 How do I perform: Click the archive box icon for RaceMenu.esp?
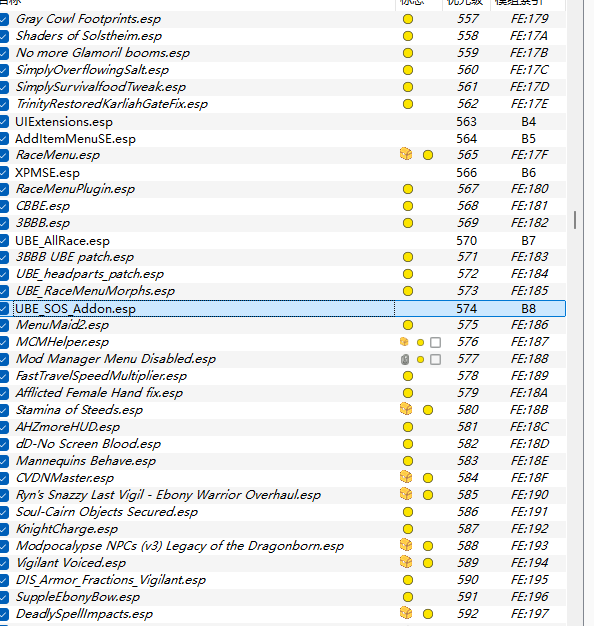coord(406,154)
